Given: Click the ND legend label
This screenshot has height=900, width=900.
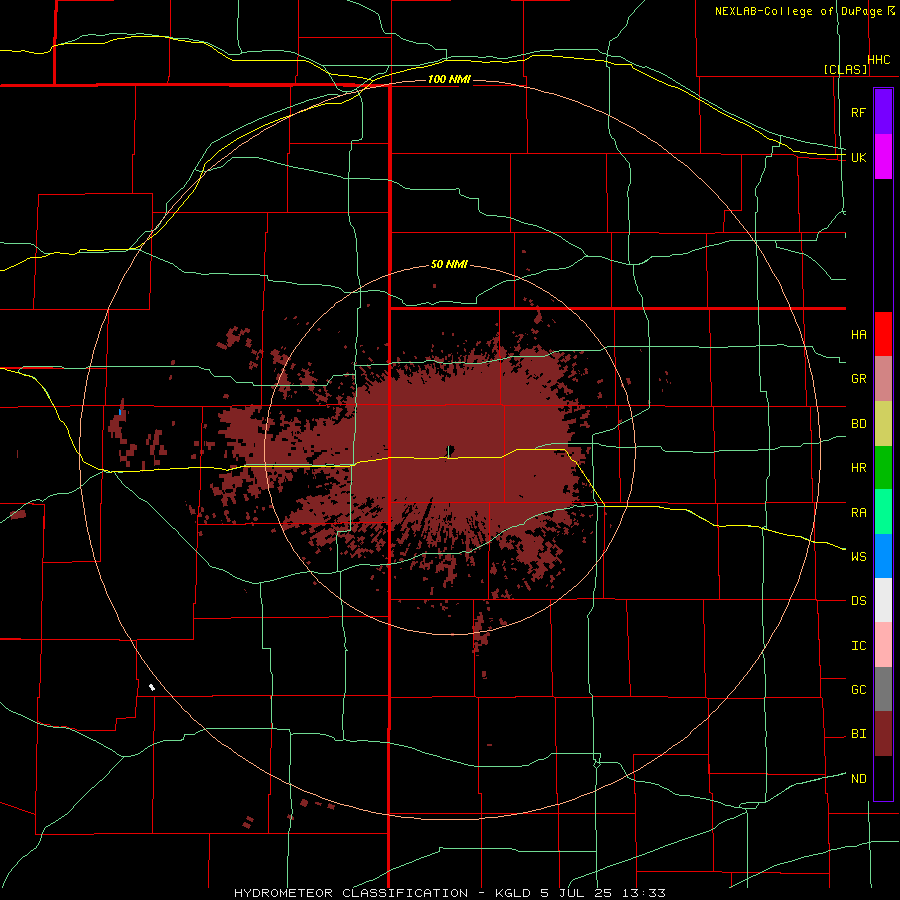Looking at the screenshot, I should [x=858, y=779].
